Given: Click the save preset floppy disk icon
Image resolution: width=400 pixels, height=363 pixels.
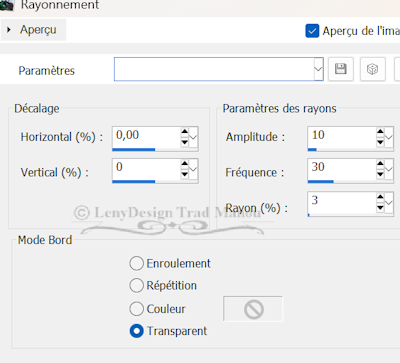Looking at the screenshot, I should pos(341,69).
